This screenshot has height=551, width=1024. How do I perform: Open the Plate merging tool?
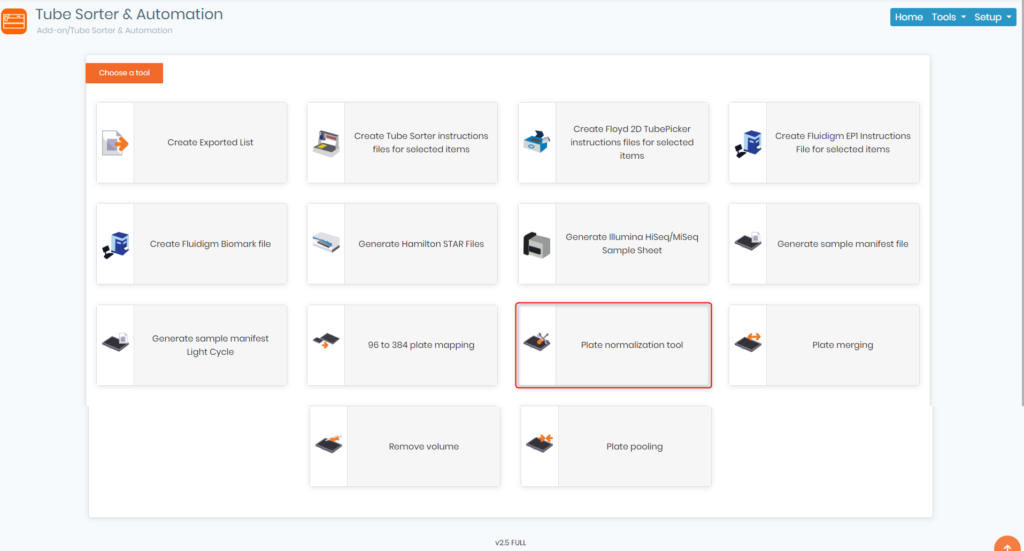pyautogui.click(x=824, y=345)
